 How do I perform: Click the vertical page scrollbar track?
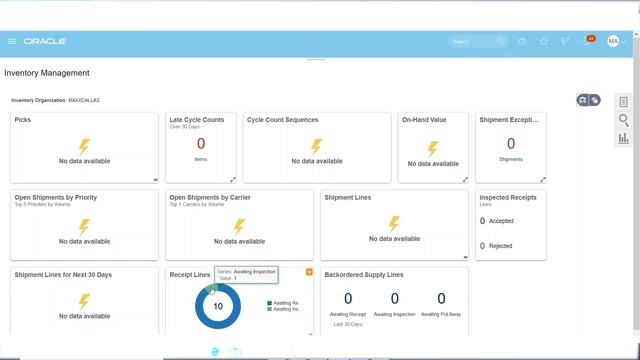636,184
